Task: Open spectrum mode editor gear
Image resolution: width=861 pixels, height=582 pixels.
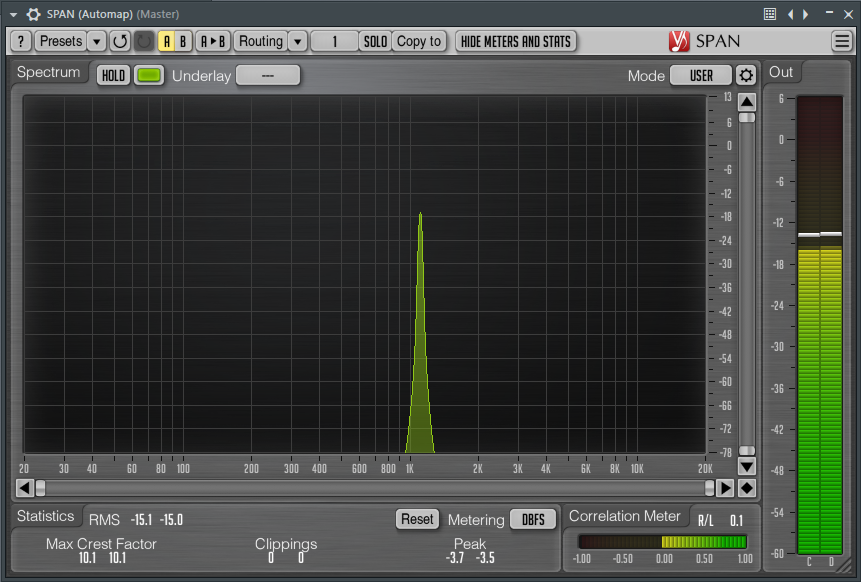Action: [x=746, y=75]
